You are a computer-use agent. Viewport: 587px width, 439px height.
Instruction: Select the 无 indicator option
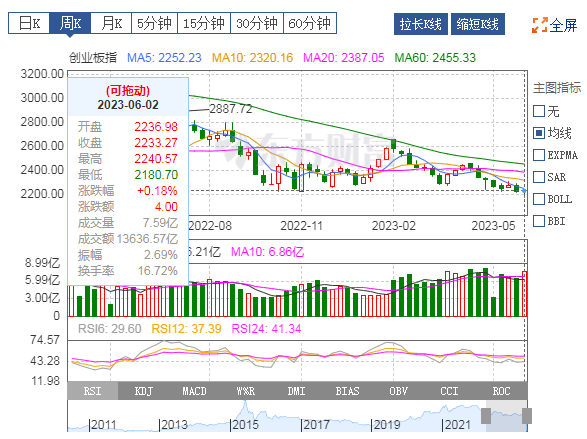tap(539, 111)
